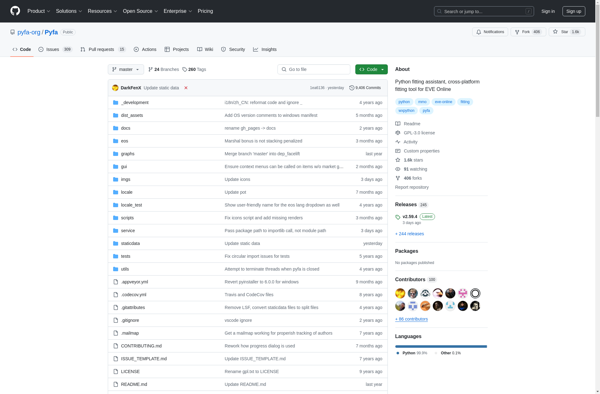The image size is (600, 394).
Task: Expand the Open Source menu
Action: [140, 11]
